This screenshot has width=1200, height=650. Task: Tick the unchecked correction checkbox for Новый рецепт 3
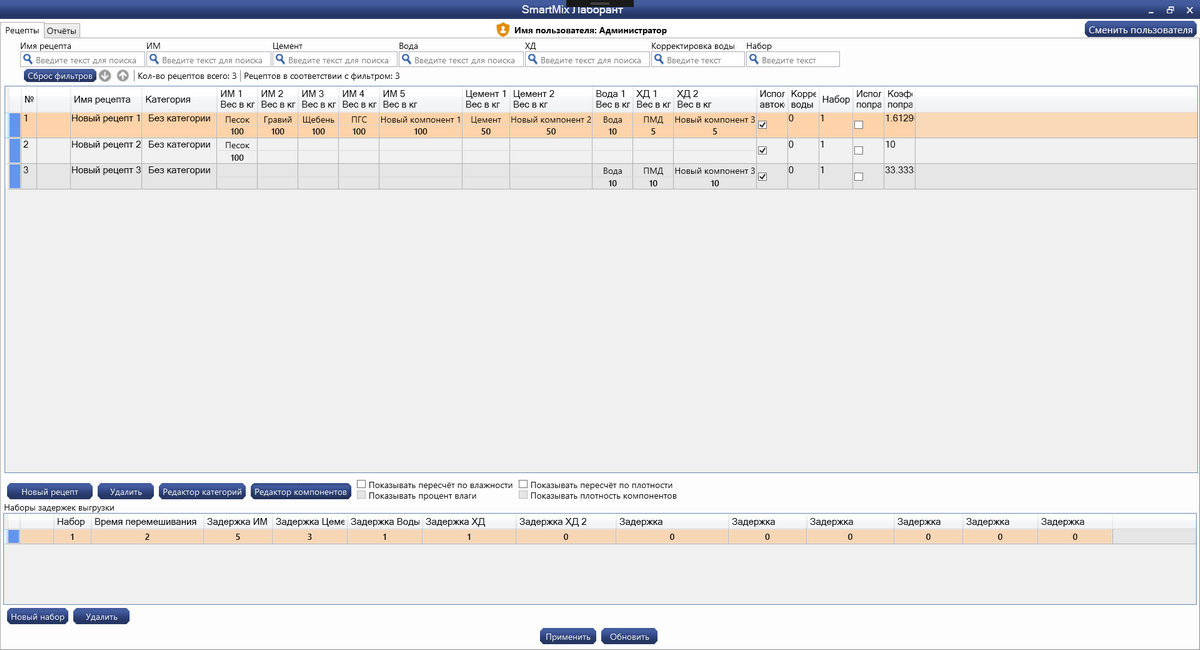coord(858,177)
